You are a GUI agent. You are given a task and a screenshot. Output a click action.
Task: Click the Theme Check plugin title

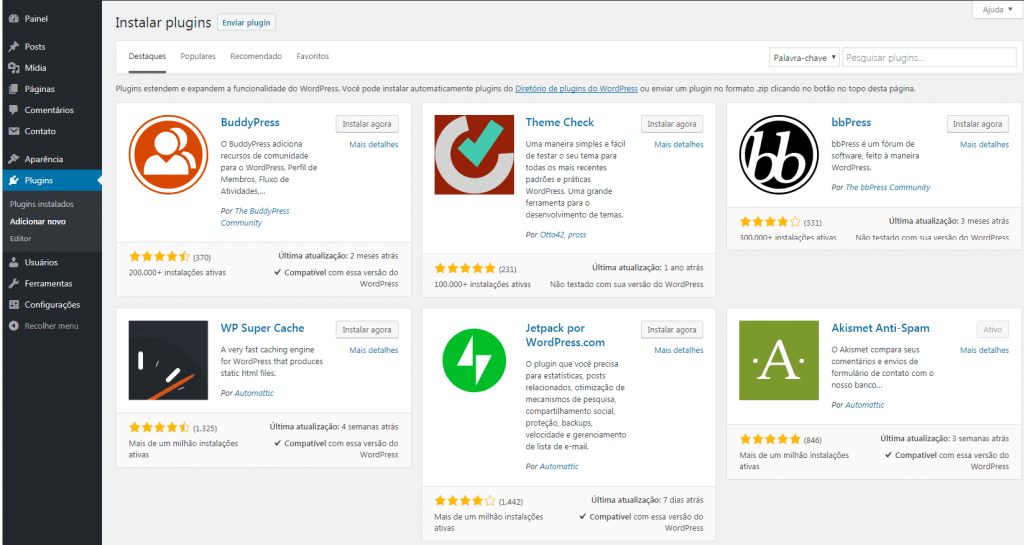coord(560,123)
